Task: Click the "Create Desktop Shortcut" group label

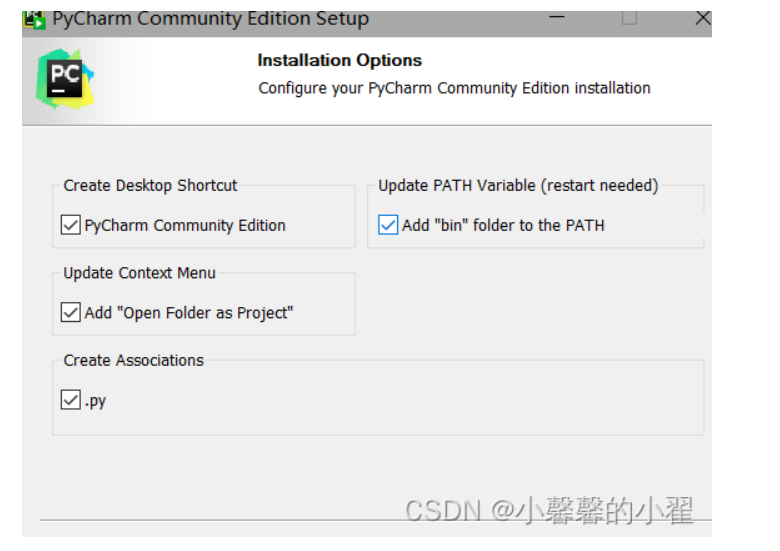Action: pos(150,185)
